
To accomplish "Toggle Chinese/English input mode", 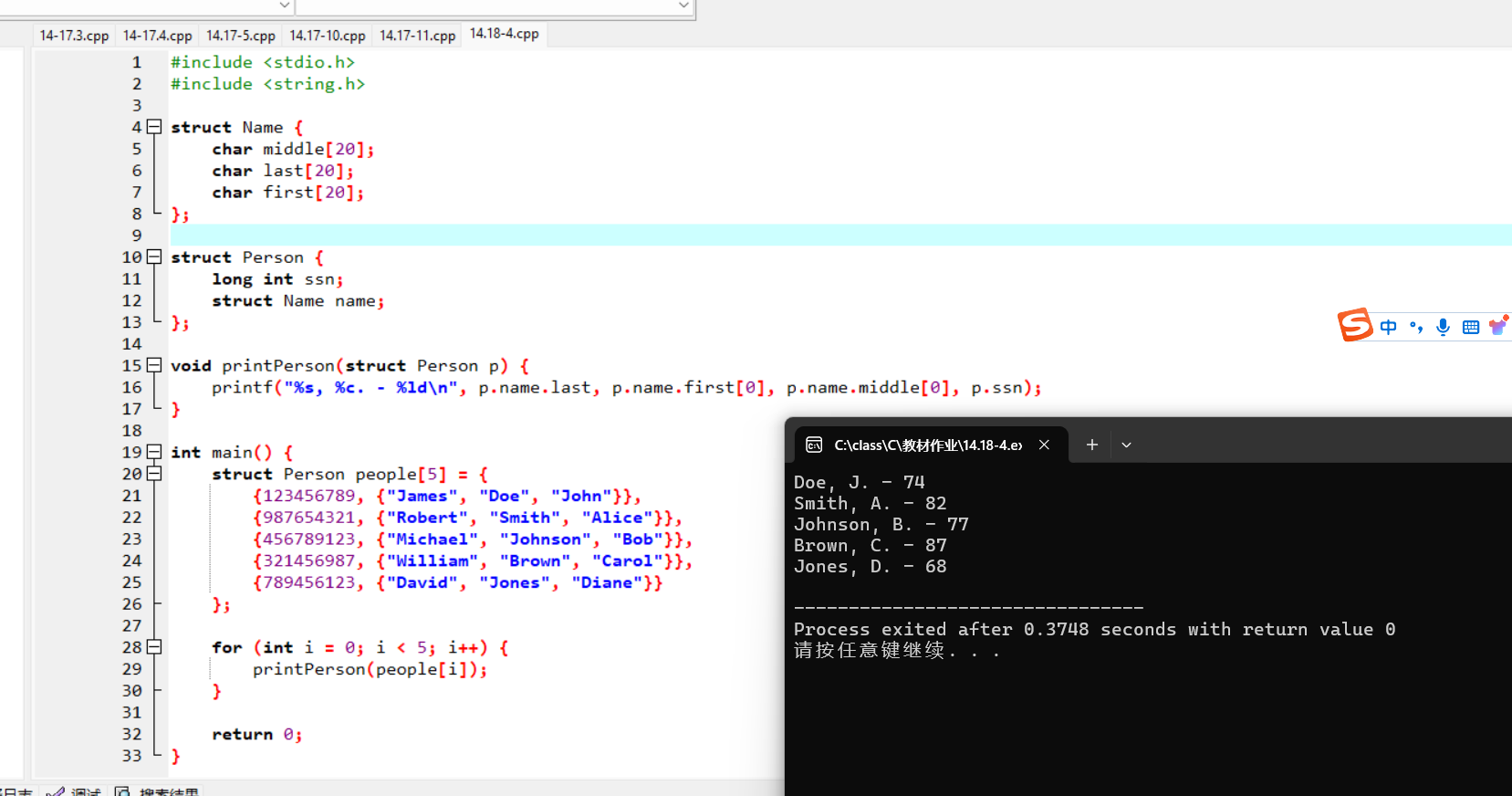I will 1388,327.
